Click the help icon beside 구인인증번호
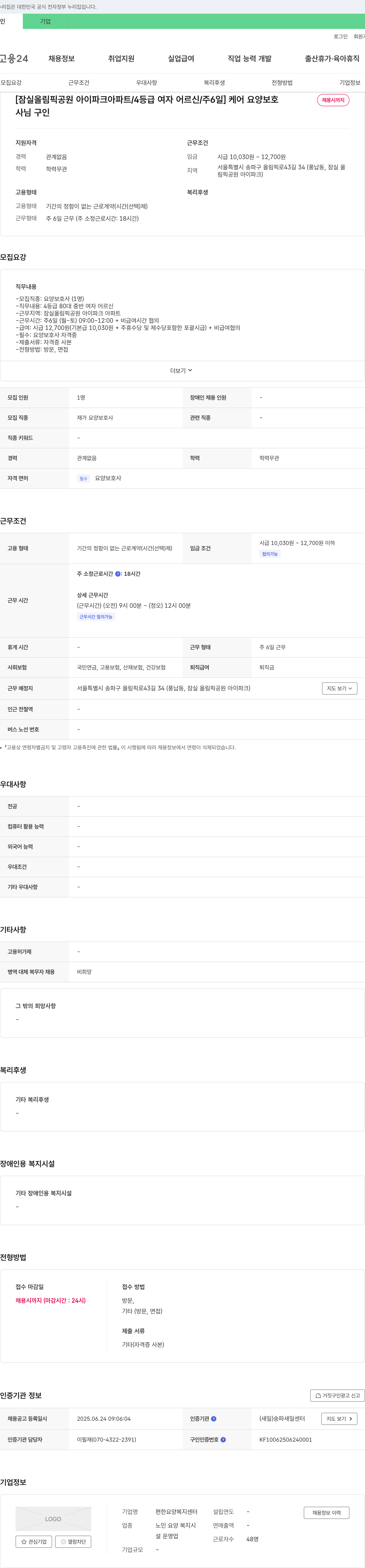Image resolution: width=365 pixels, height=1568 pixels. click(223, 1440)
